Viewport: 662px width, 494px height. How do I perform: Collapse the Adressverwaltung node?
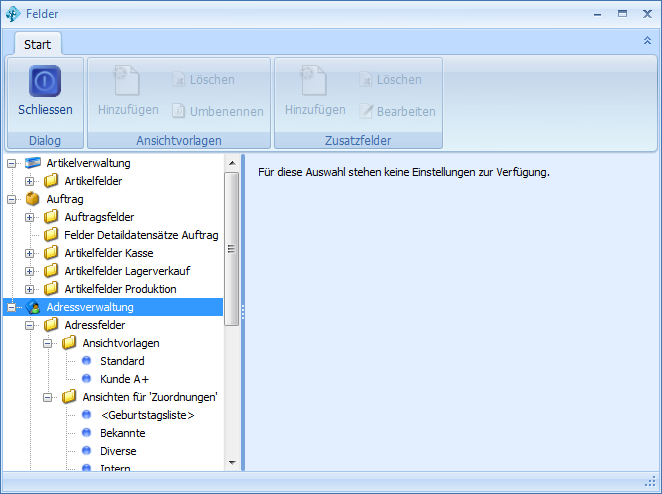point(11,307)
